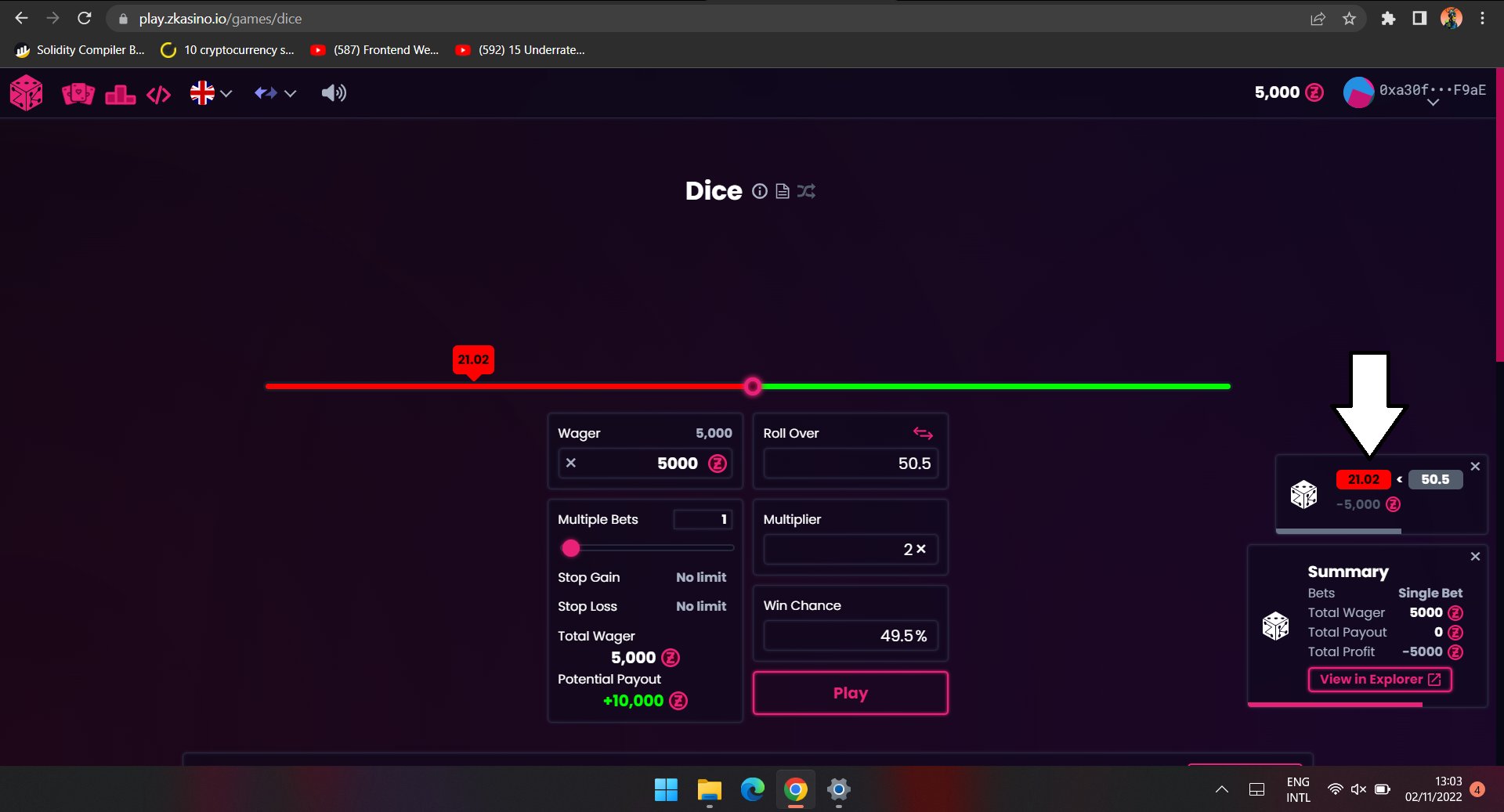Expand the language flag dropdown
1504x812 pixels.
(x=211, y=93)
